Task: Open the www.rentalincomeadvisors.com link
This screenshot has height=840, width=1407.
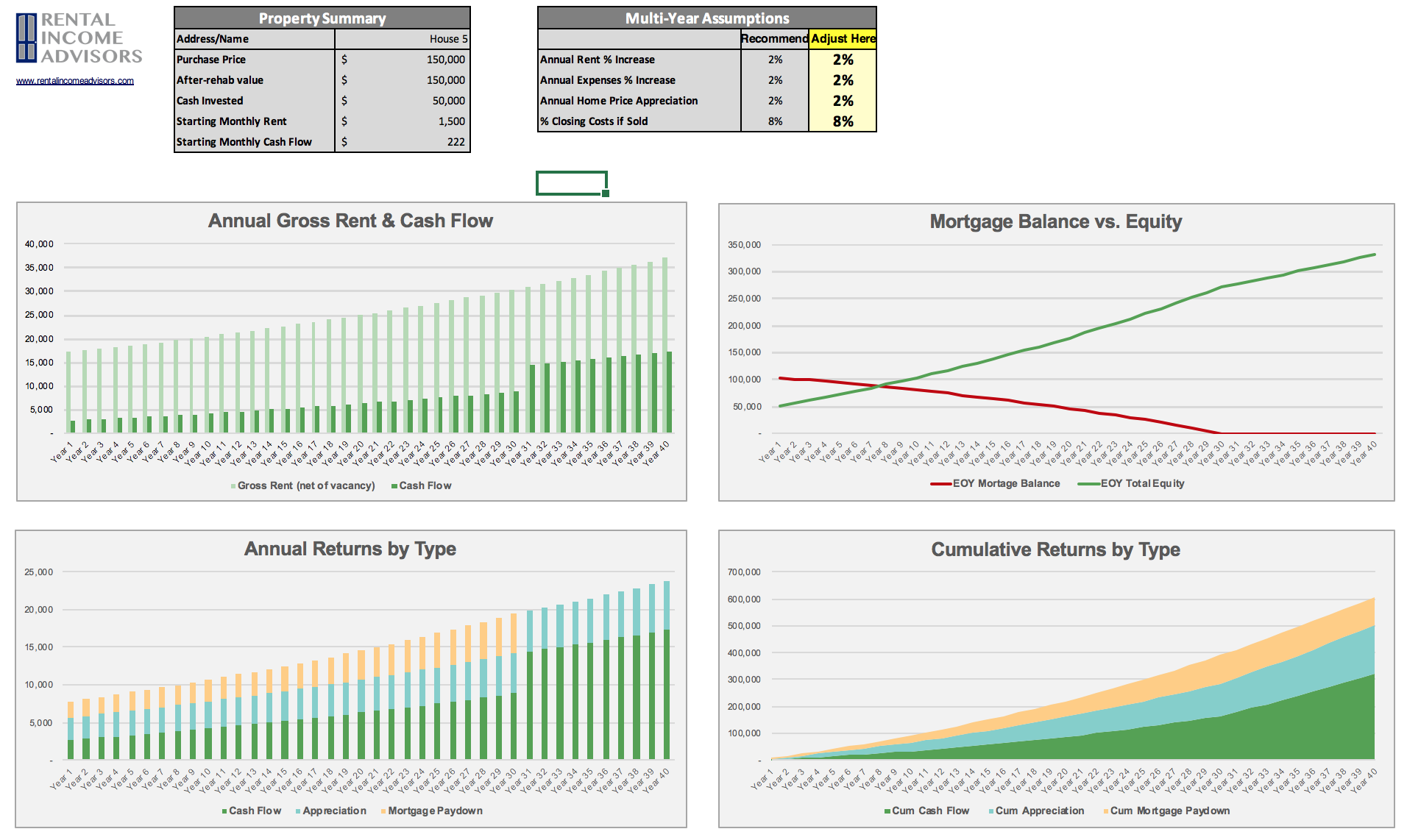Action: (75, 81)
